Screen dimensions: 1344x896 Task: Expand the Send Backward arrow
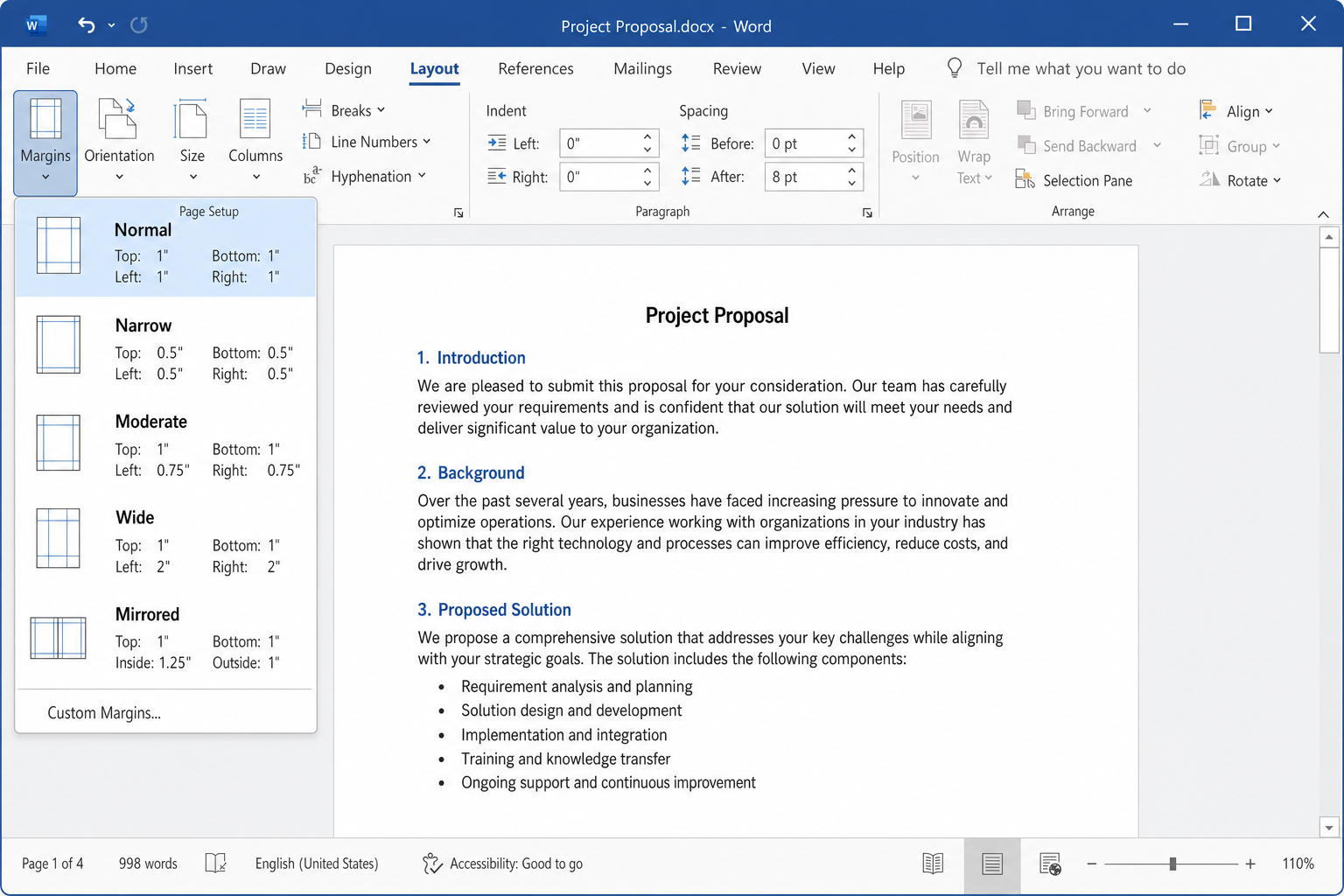[1157, 145]
